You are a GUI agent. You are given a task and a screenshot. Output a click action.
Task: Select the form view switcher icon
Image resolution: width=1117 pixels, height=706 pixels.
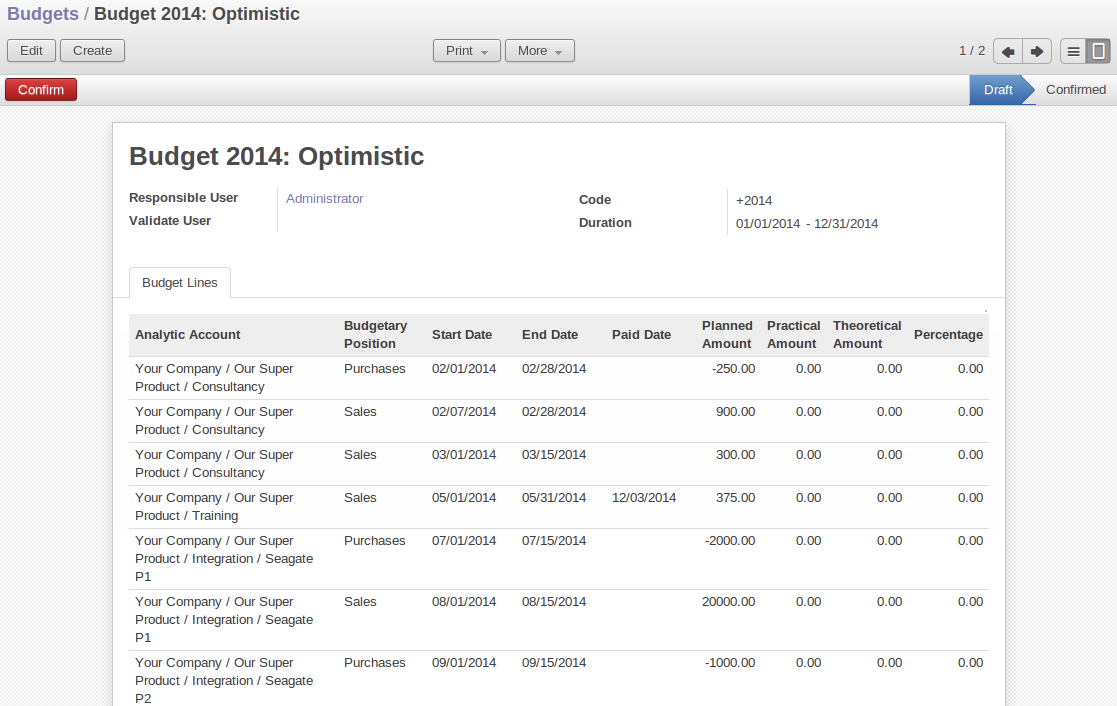1098,50
